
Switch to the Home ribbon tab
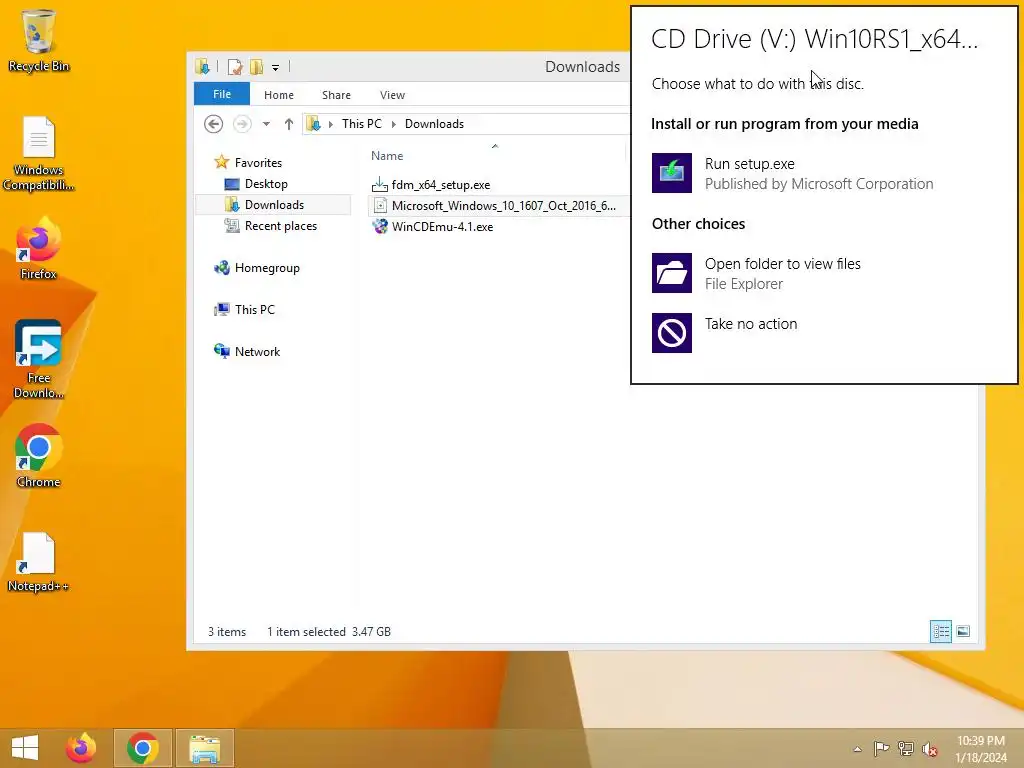(x=279, y=95)
